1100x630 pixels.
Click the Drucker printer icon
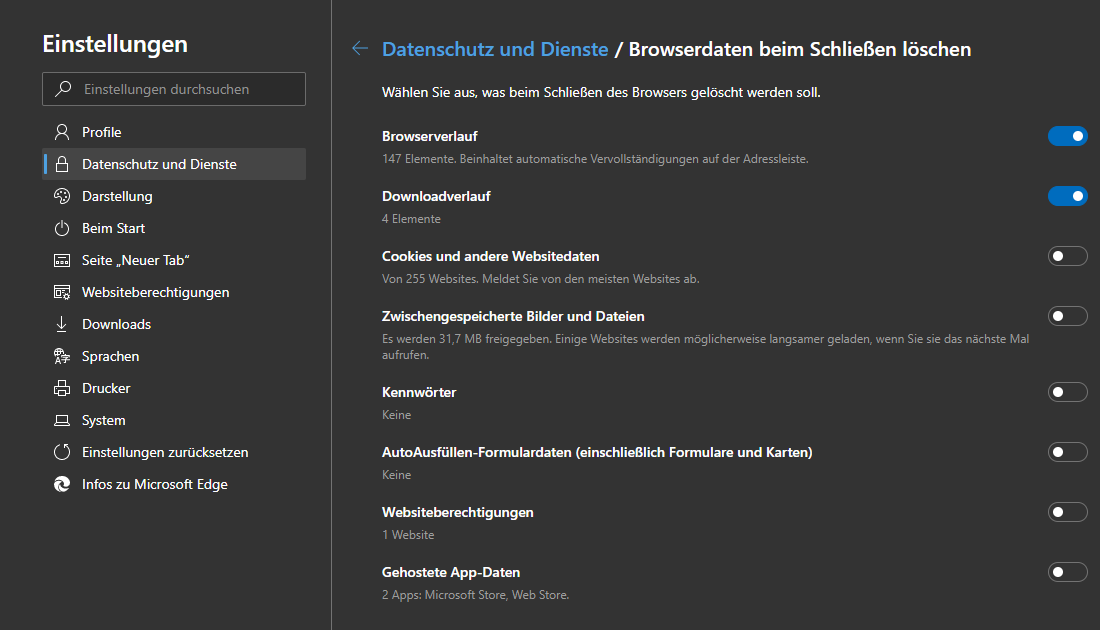coord(62,388)
